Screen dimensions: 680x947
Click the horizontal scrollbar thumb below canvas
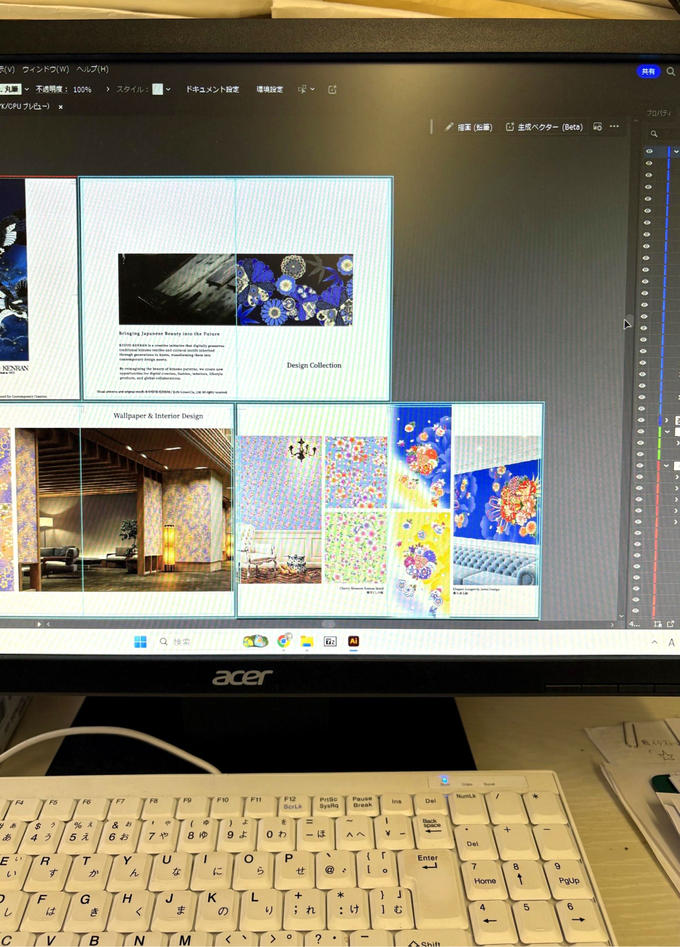click(x=329, y=624)
